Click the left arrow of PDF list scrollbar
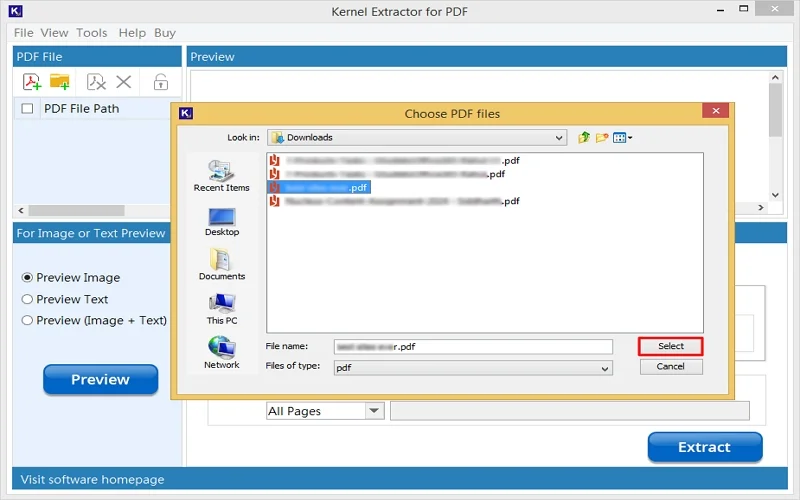This screenshot has height=500, width=800. click(20, 210)
